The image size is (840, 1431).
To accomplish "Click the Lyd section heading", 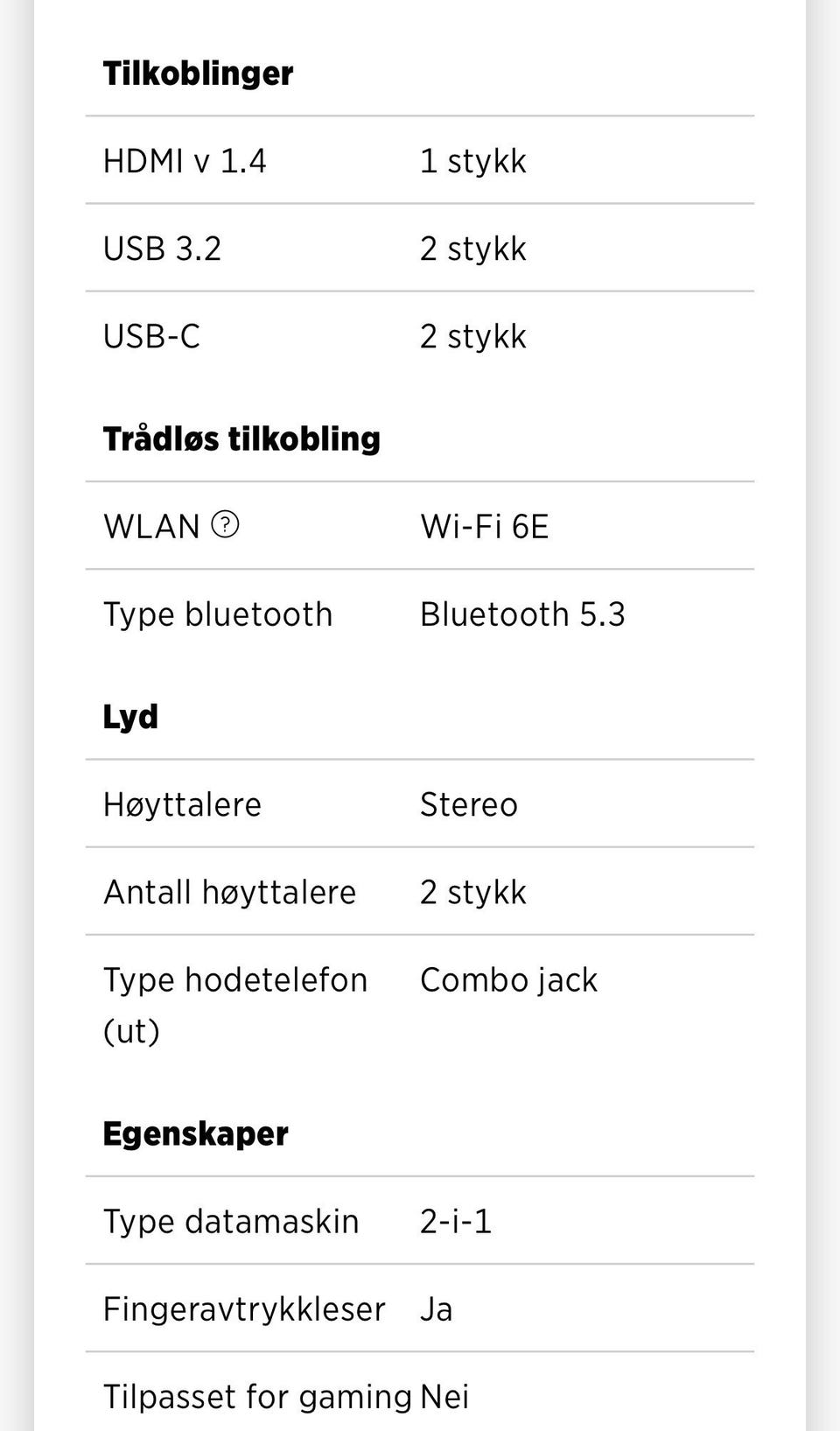I will (x=130, y=717).
